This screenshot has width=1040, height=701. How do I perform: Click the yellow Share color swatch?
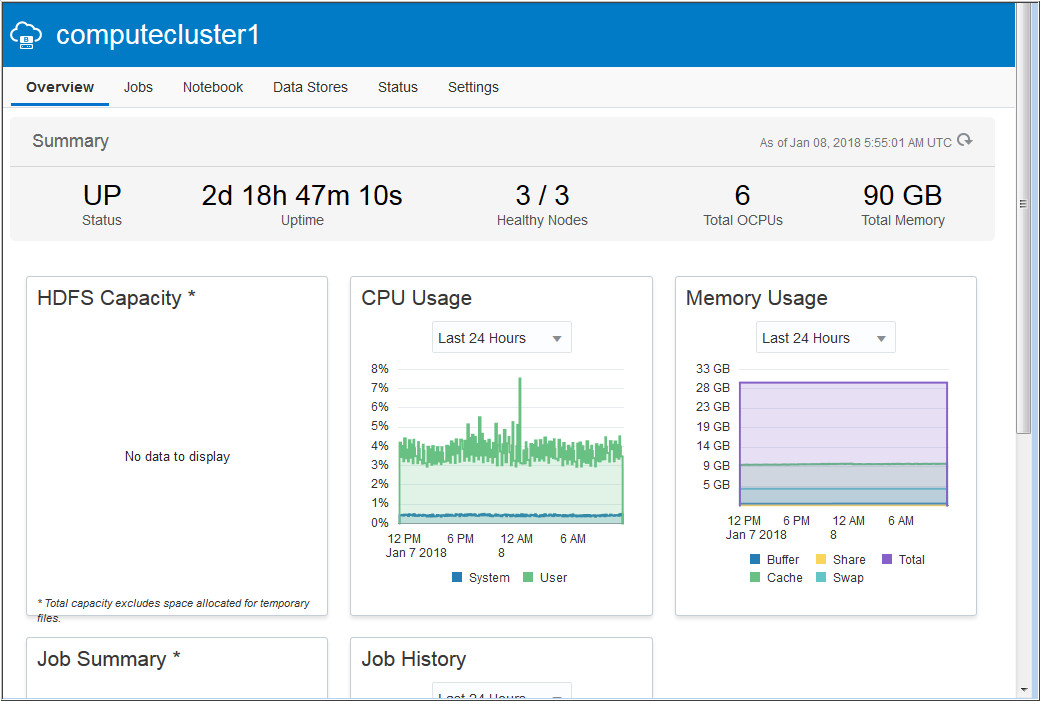pyautogui.click(x=820, y=560)
